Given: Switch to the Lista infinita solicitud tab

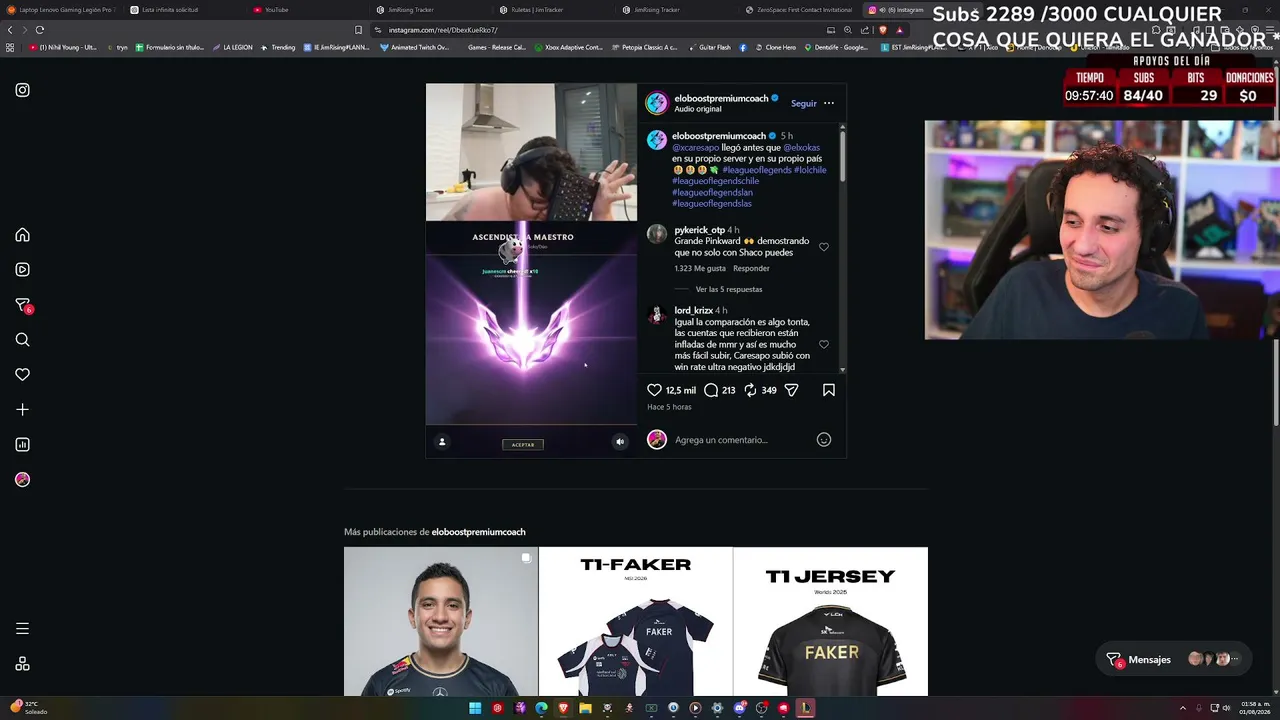Looking at the screenshot, I should 180,10.
